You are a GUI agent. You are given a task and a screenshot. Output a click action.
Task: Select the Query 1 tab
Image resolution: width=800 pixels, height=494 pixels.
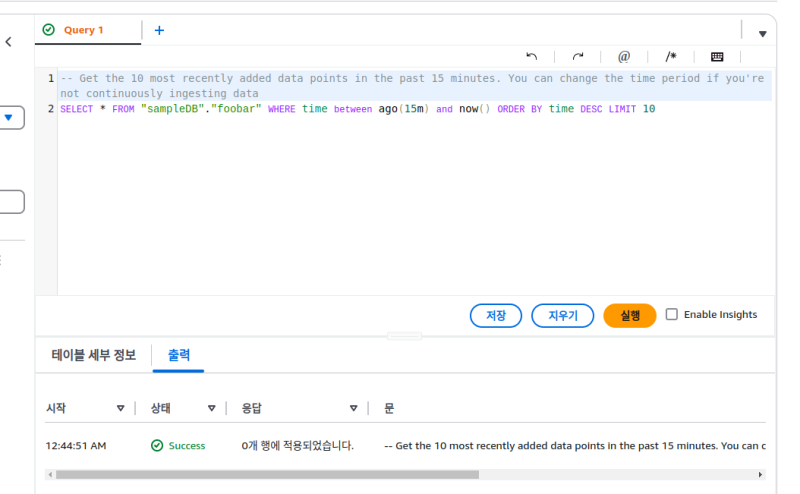click(84, 30)
